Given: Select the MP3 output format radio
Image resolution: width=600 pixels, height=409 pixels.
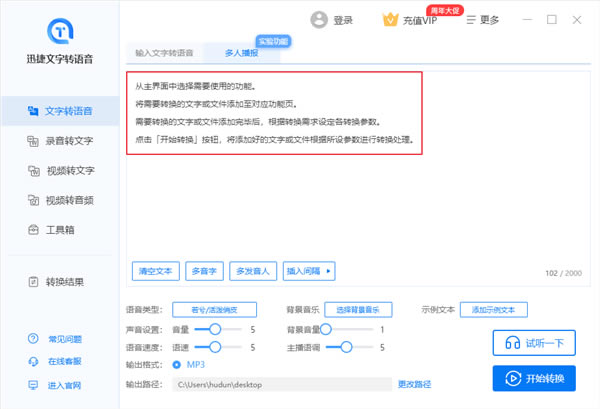Looking at the screenshot, I should (x=176, y=365).
